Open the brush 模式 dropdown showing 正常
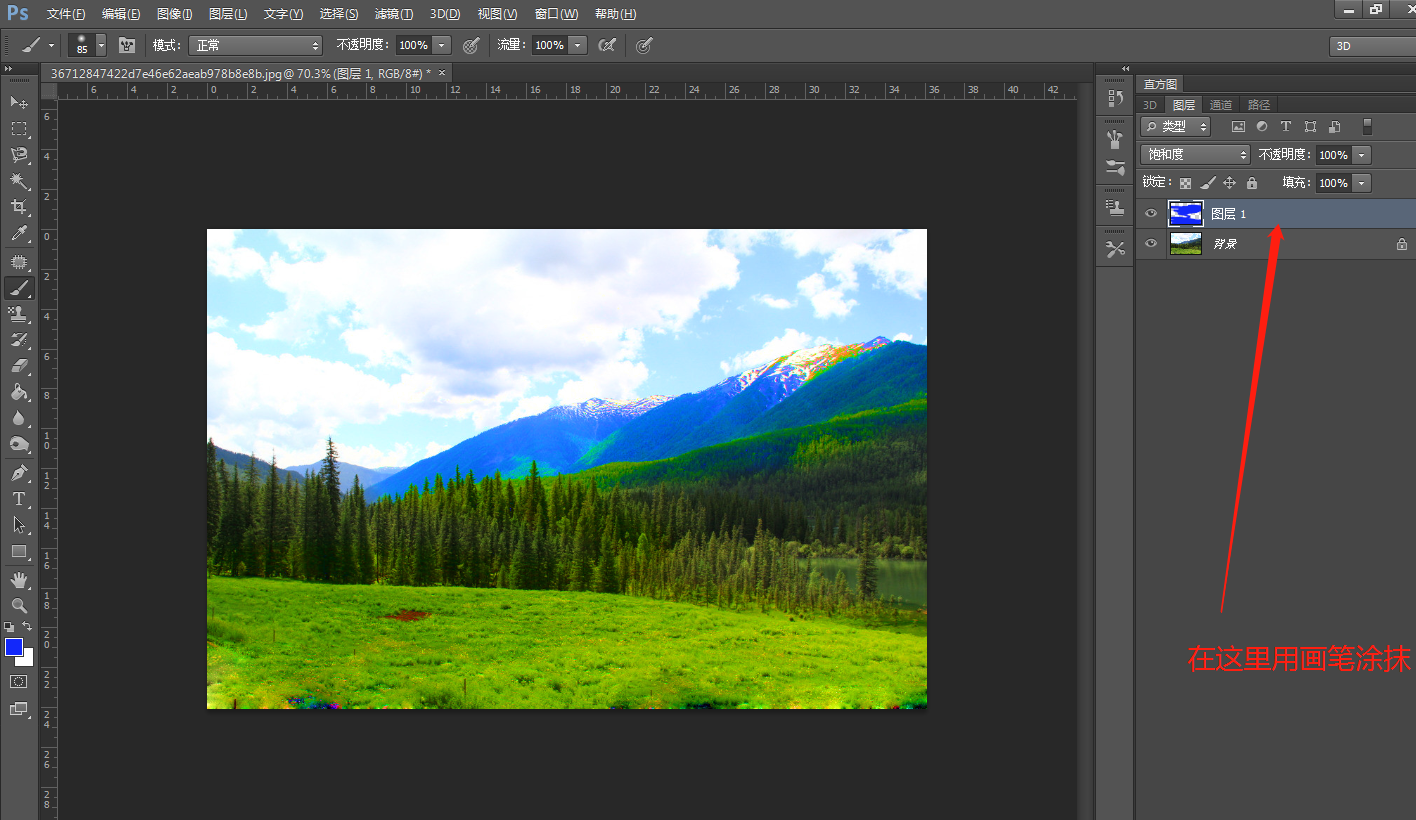This screenshot has height=820, width=1416. (256, 45)
